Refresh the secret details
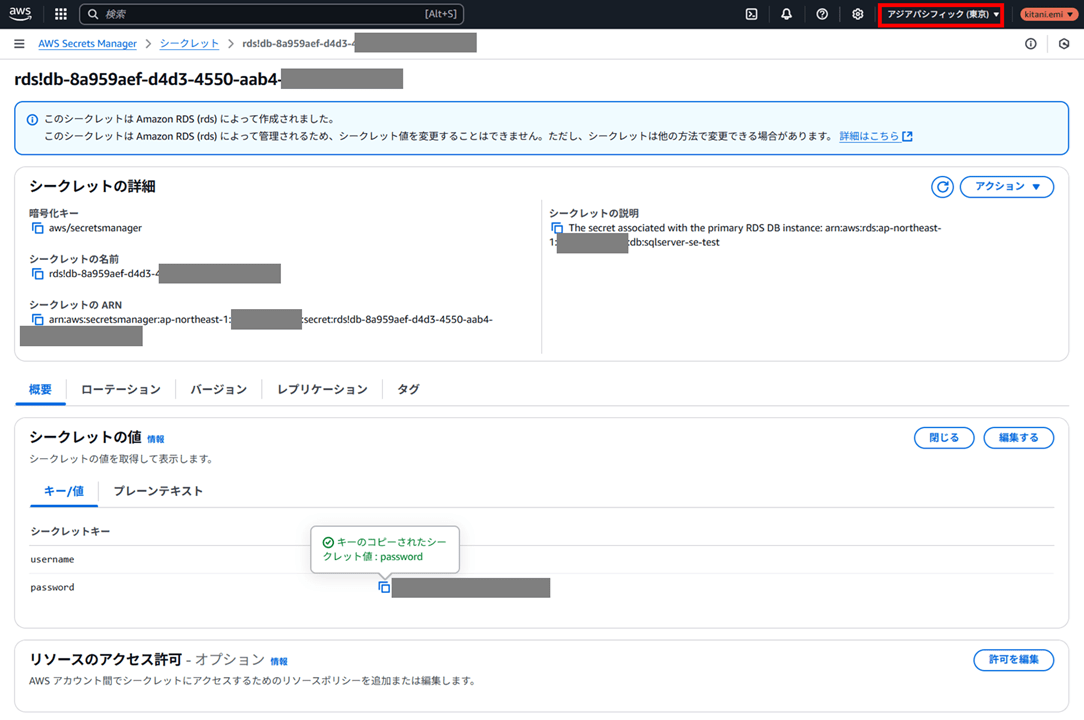Viewport: 1084px width, 720px height. [x=942, y=187]
